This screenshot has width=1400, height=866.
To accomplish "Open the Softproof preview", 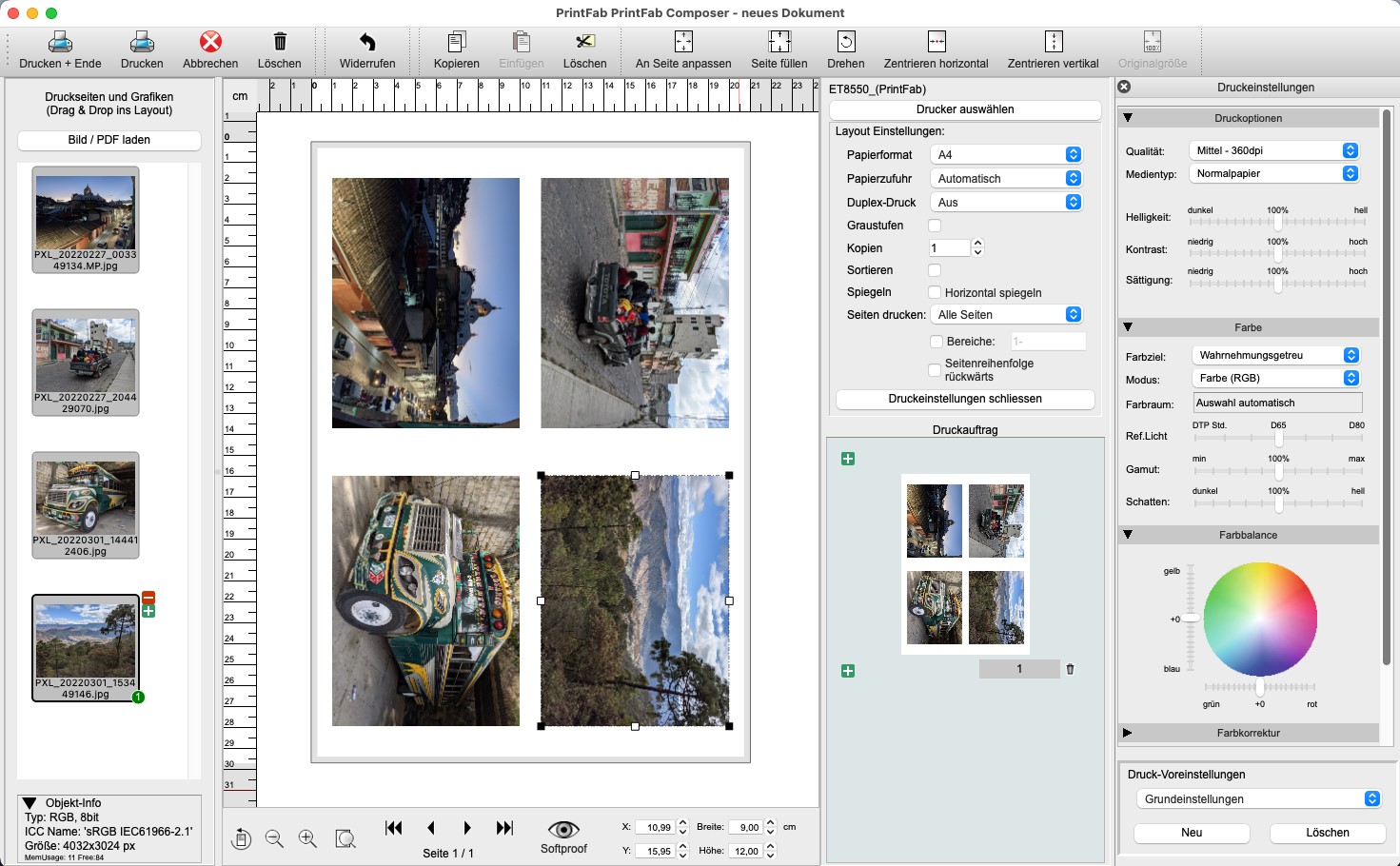I will [x=563, y=829].
